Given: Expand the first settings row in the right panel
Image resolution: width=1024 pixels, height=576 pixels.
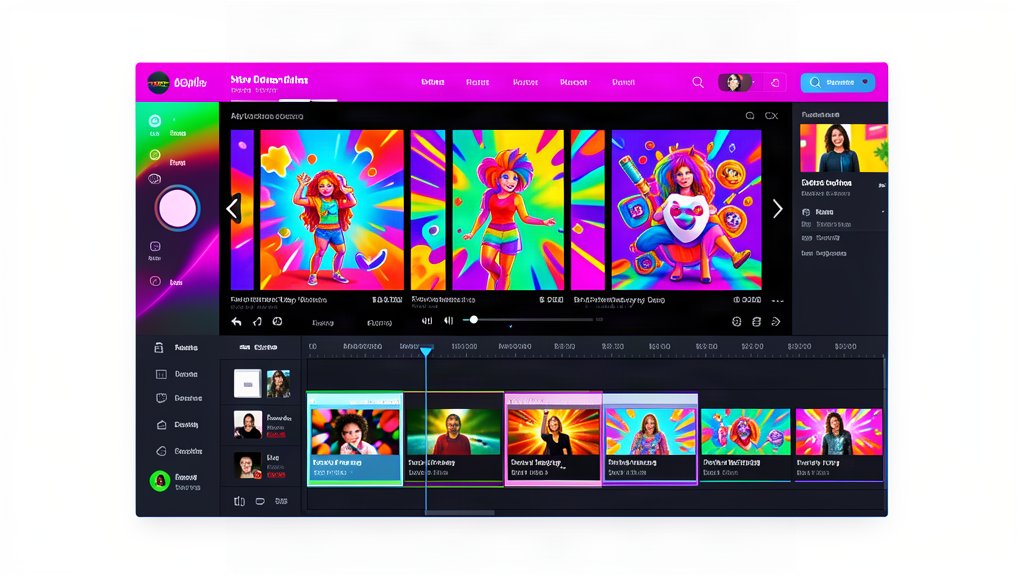Looking at the screenshot, I should (x=844, y=212).
